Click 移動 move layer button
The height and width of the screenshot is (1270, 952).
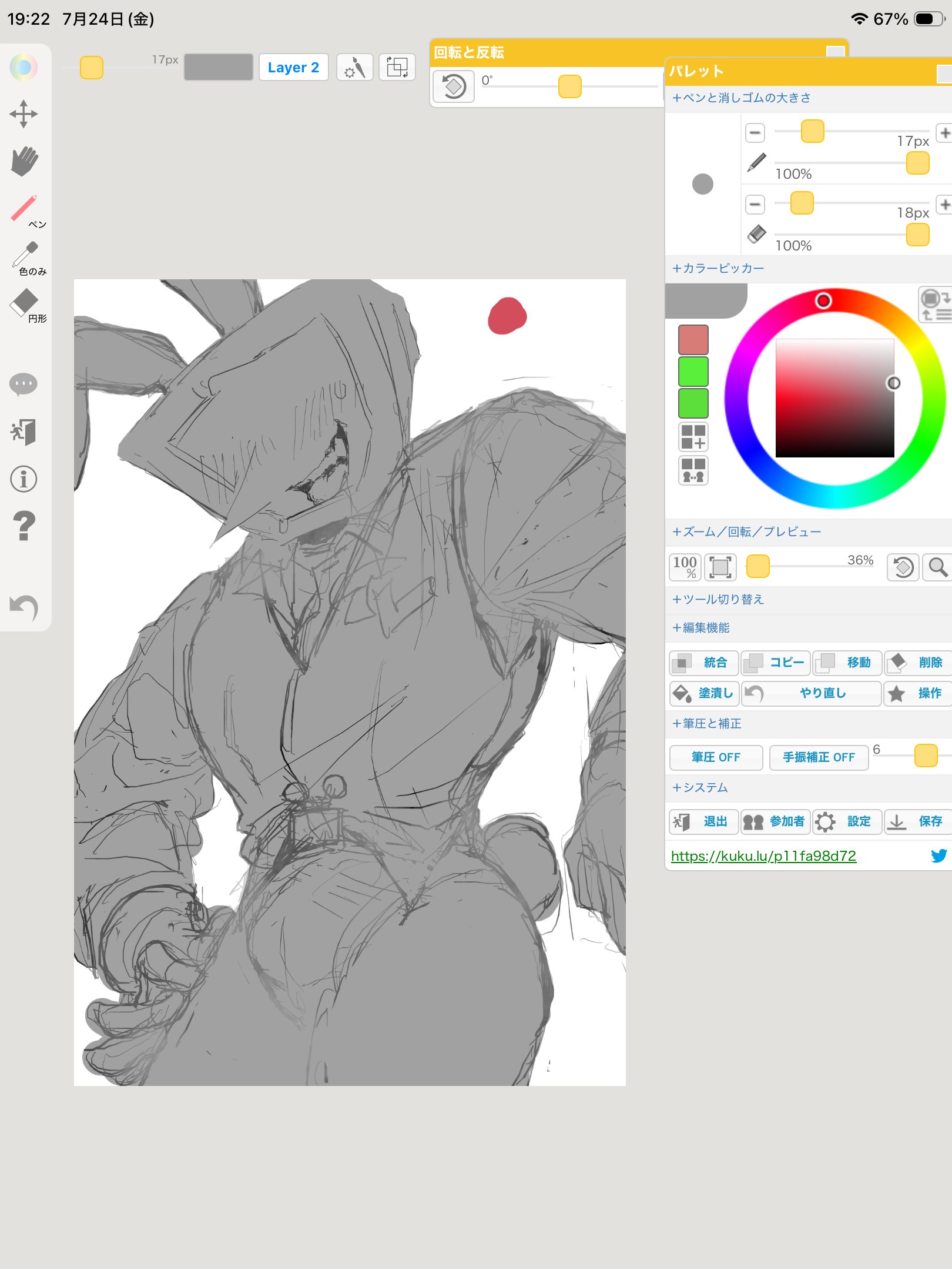click(x=847, y=663)
